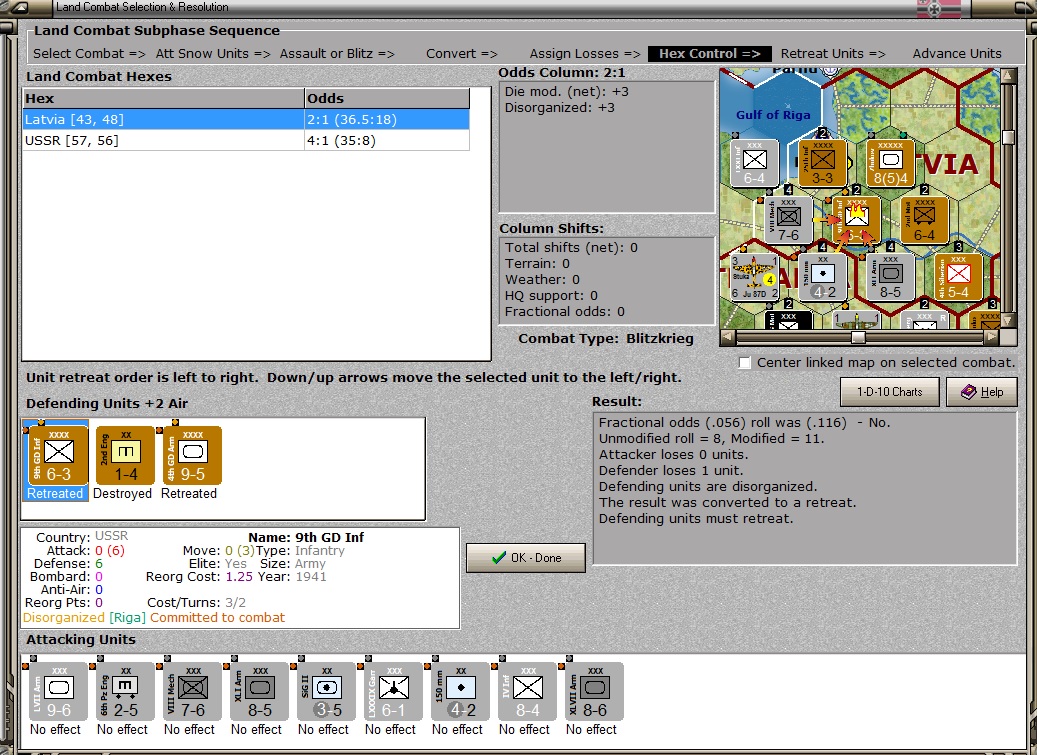Click the 3-3 infantry counter on map
Image resolution: width=1037 pixels, height=755 pixels.
coord(822,163)
